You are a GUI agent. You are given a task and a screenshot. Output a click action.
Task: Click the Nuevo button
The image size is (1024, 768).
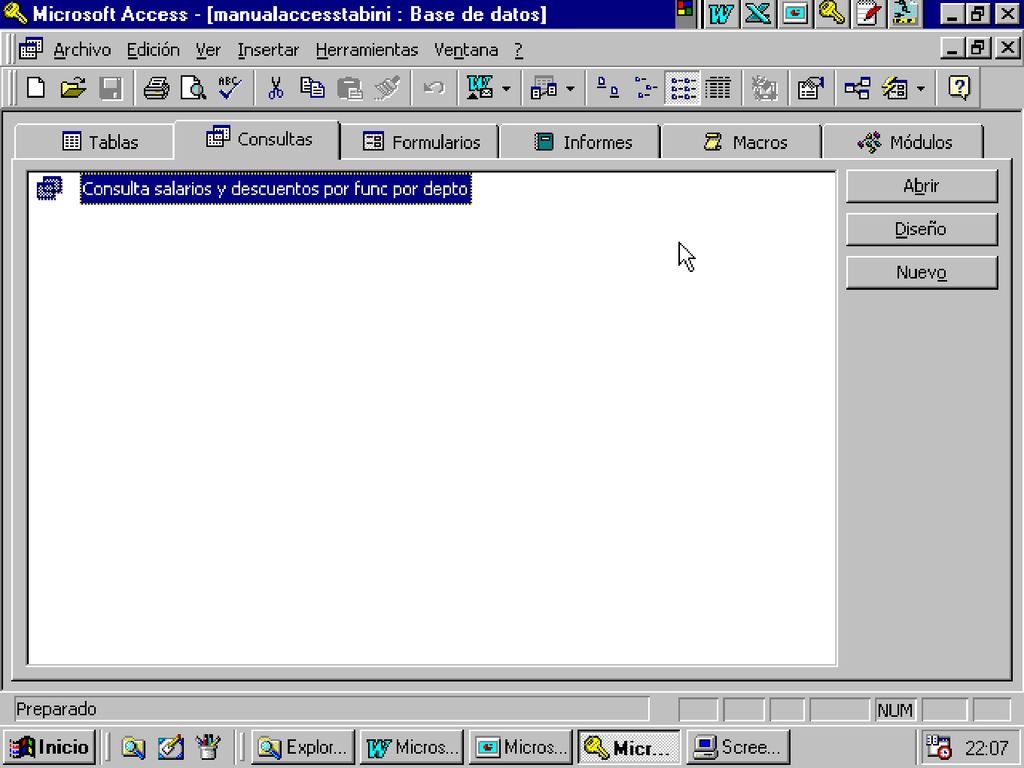pos(921,272)
